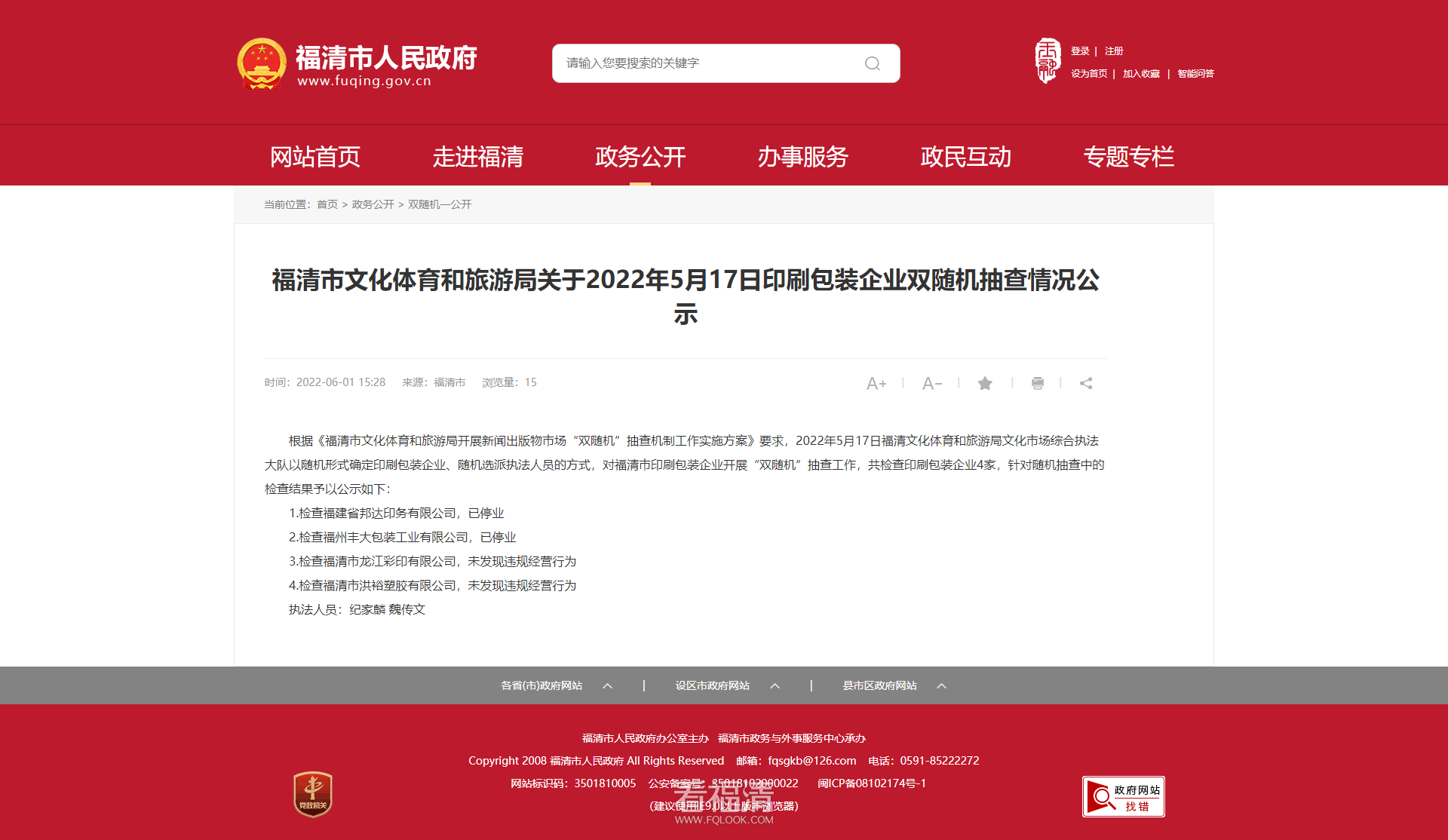Click the search magnifier icon
This screenshot has width=1448, height=840.
(x=872, y=63)
